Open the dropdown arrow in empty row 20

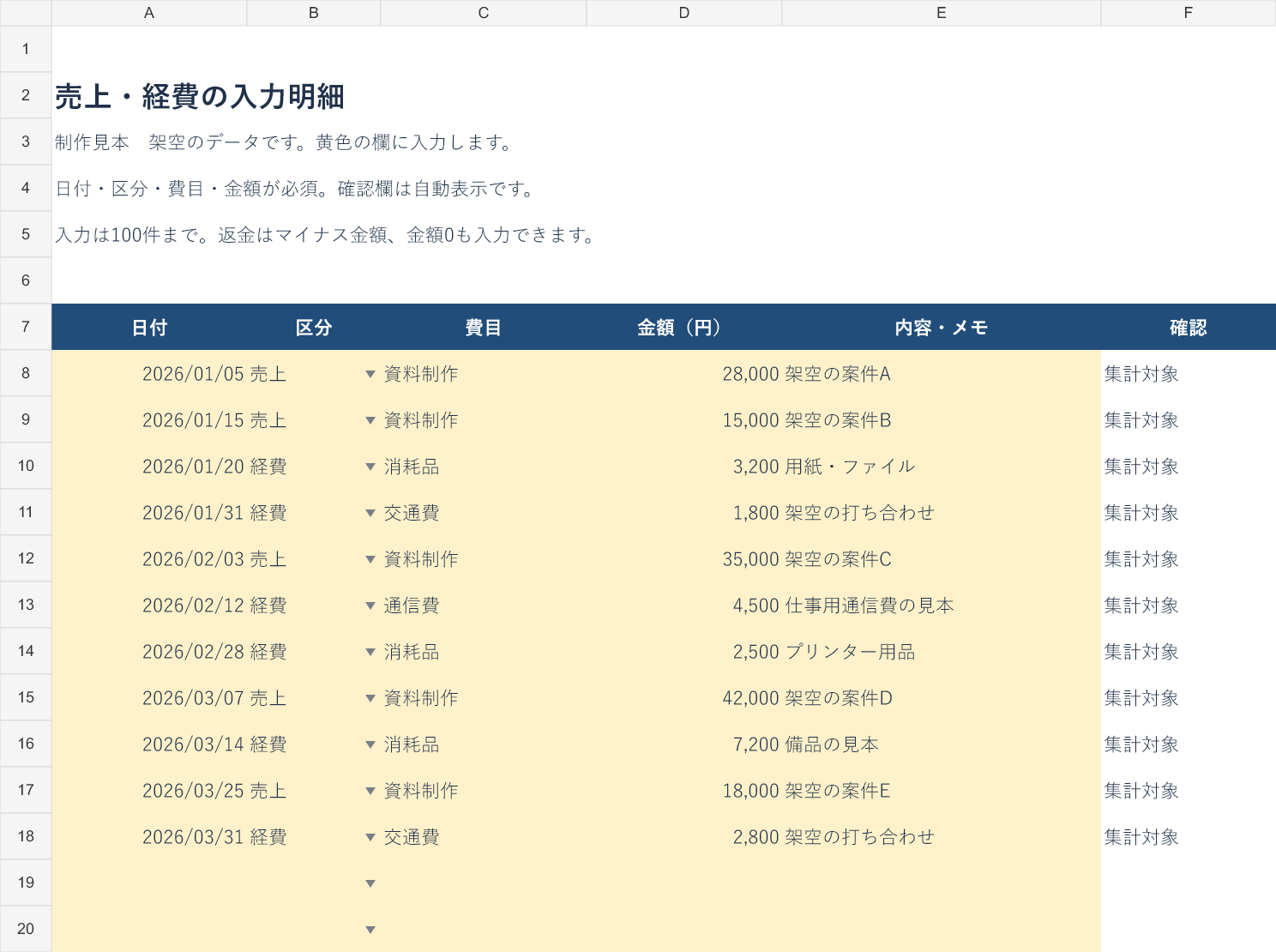pyautogui.click(x=370, y=930)
